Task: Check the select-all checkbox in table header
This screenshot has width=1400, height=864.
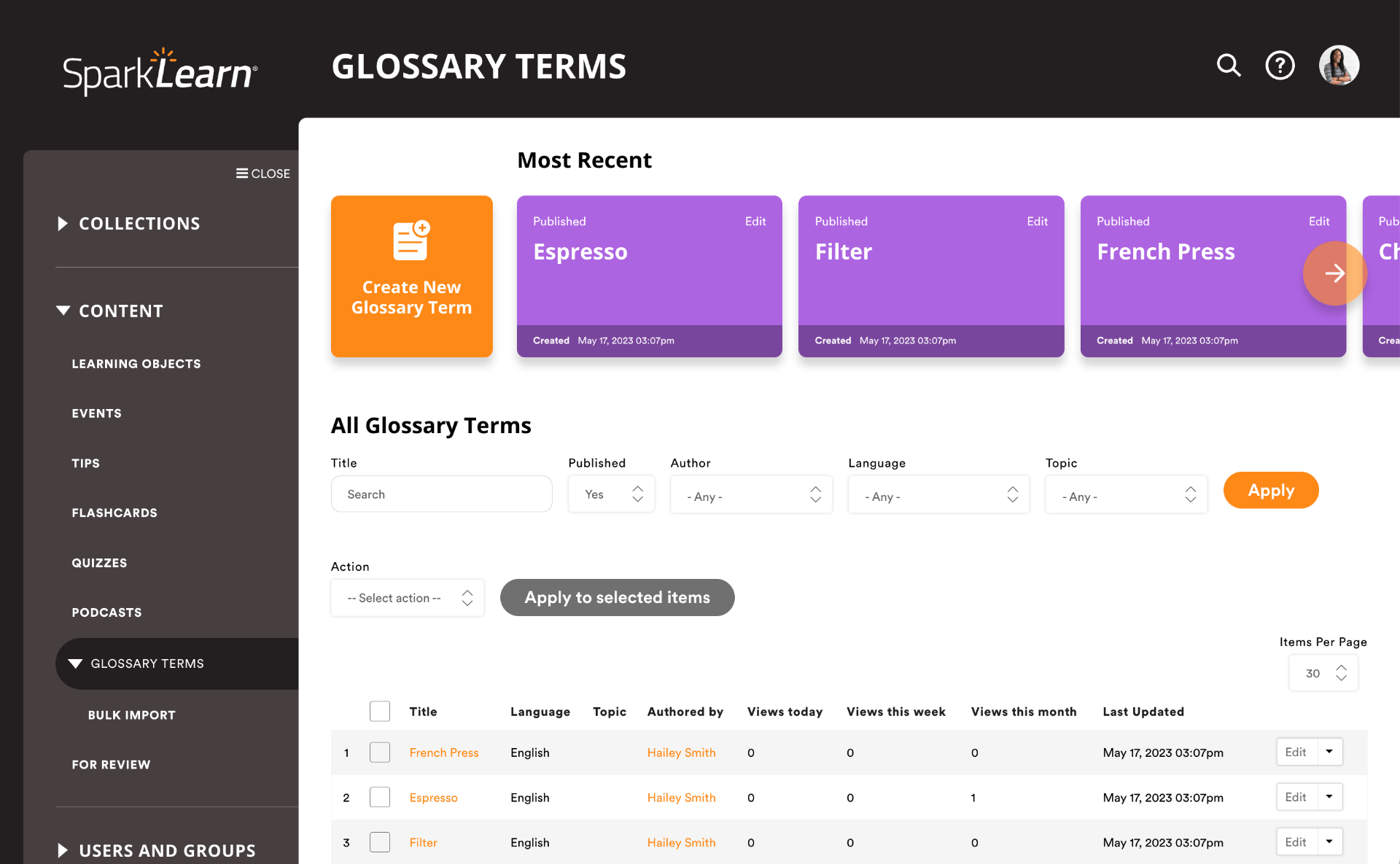Action: [380, 711]
